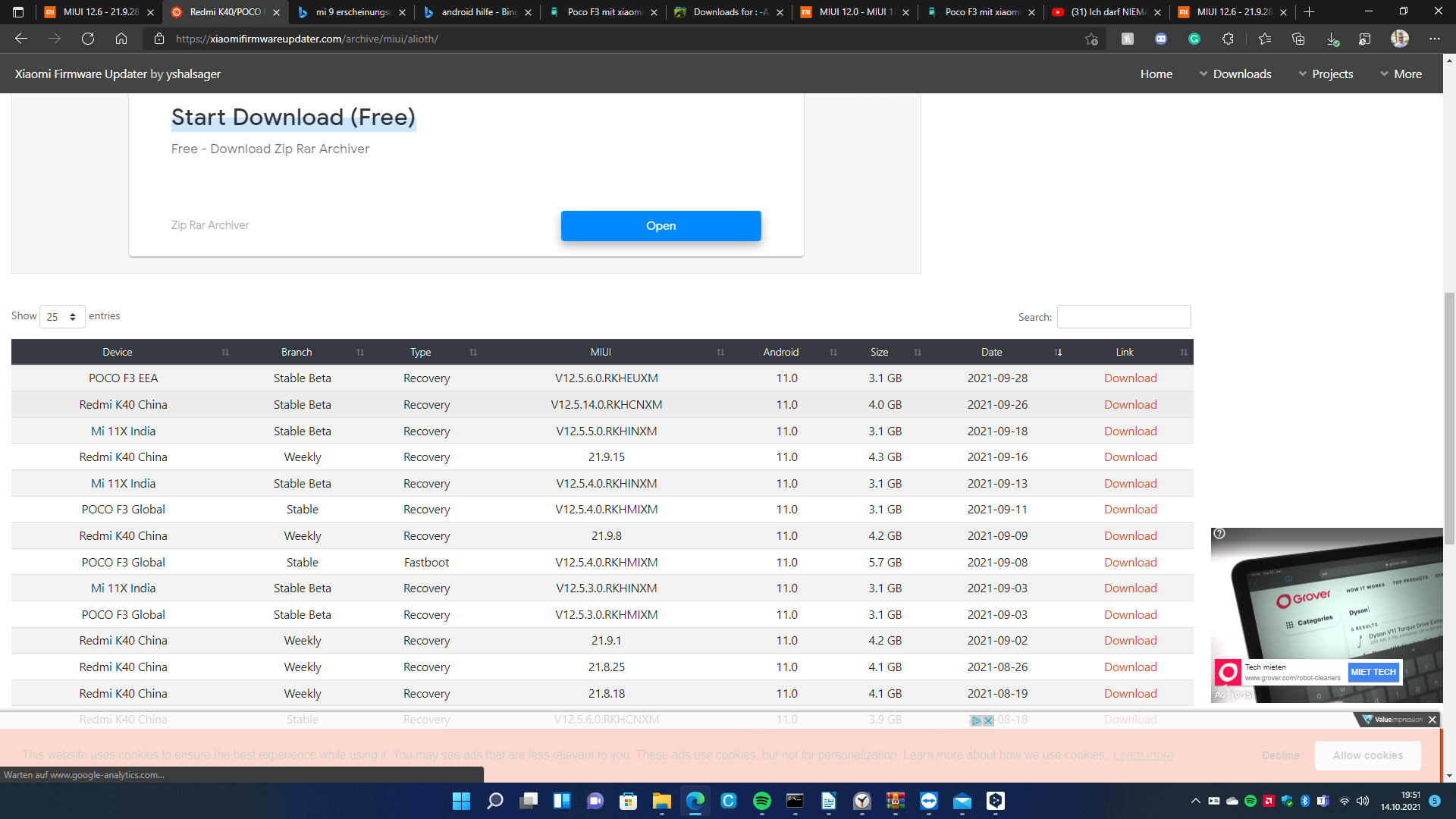Click the Home navbar link
Viewport: 1456px width, 819px height.
click(x=1156, y=74)
